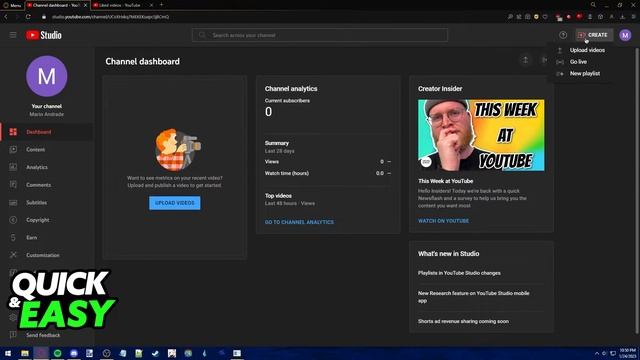This screenshot has height=360, width=640.
Task: Open 'Shorts ad revenue sharing coming soon' item
Action: coord(463,321)
